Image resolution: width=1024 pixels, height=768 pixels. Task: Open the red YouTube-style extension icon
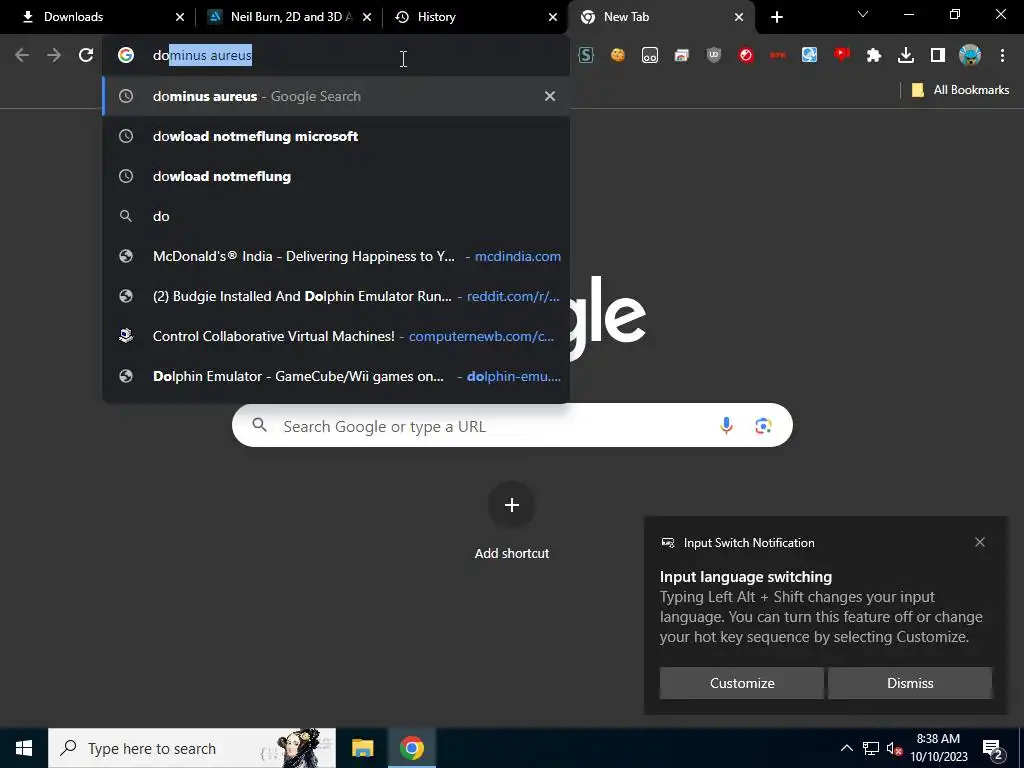point(842,56)
